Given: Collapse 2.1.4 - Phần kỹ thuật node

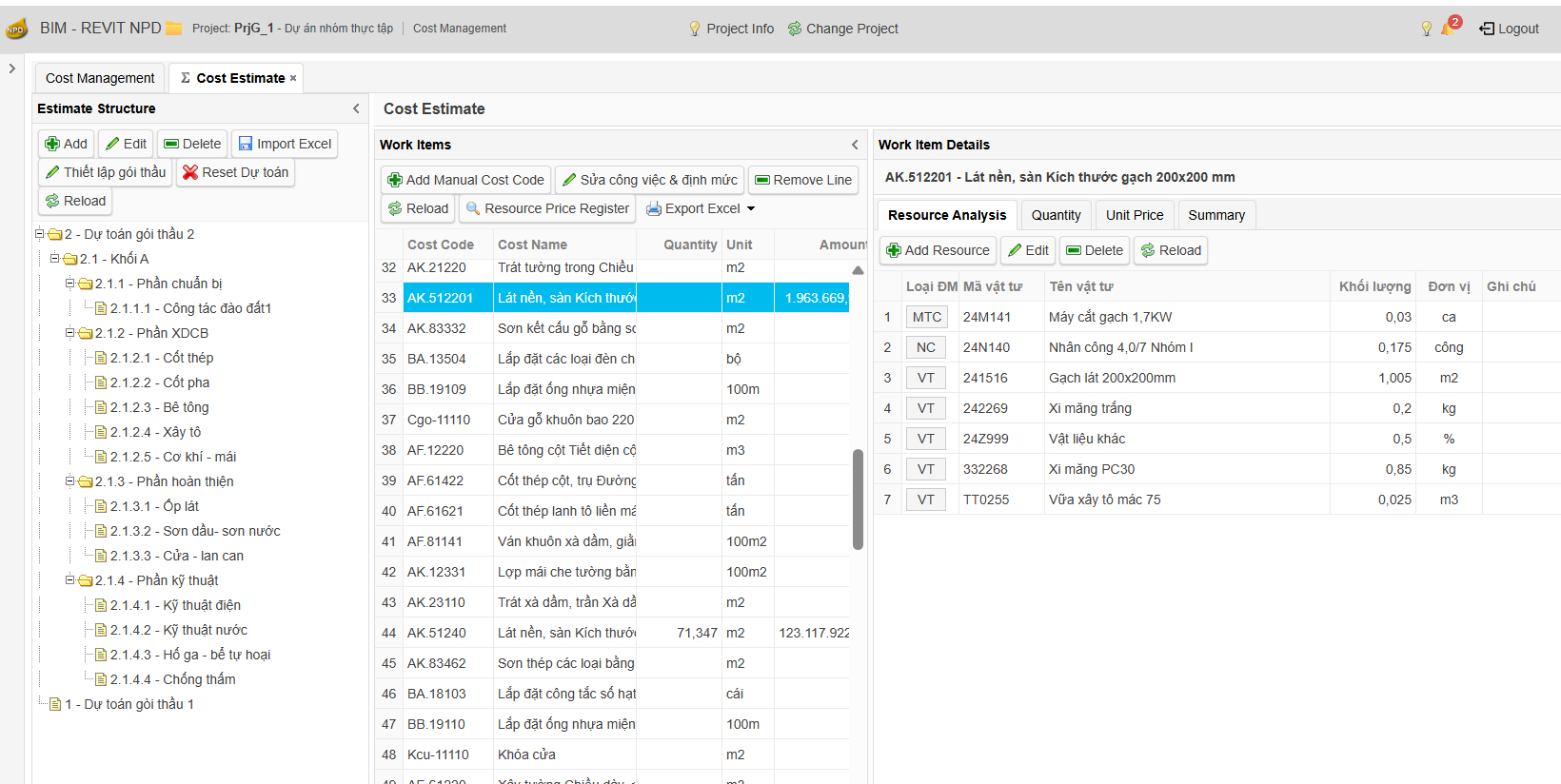Looking at the screenshot, I should (69, 579).
